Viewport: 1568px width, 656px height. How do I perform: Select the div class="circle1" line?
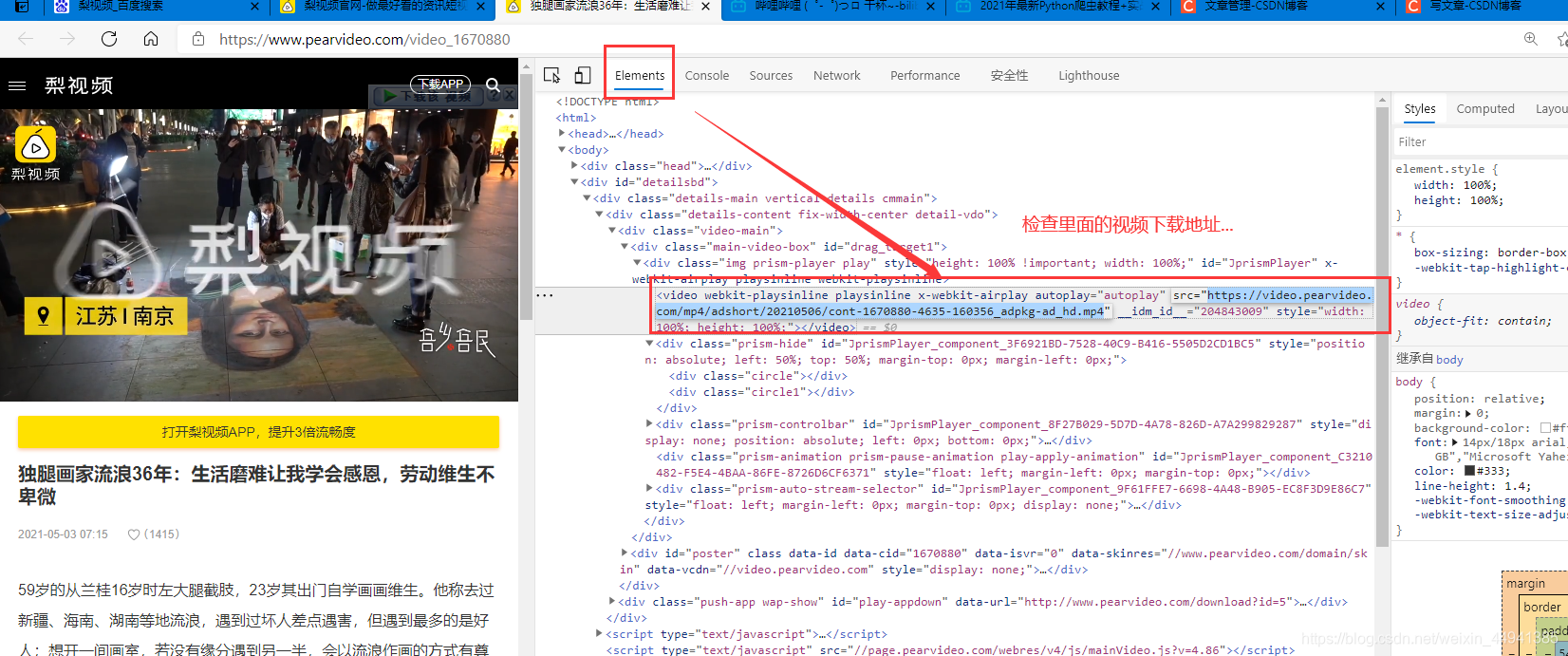point(761,392)
